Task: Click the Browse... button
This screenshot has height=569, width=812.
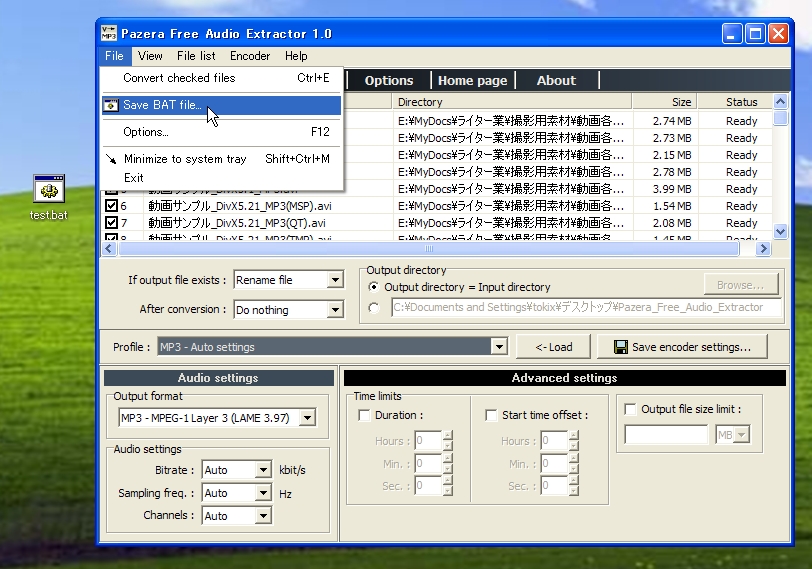Action: click(x=741, y=285)
